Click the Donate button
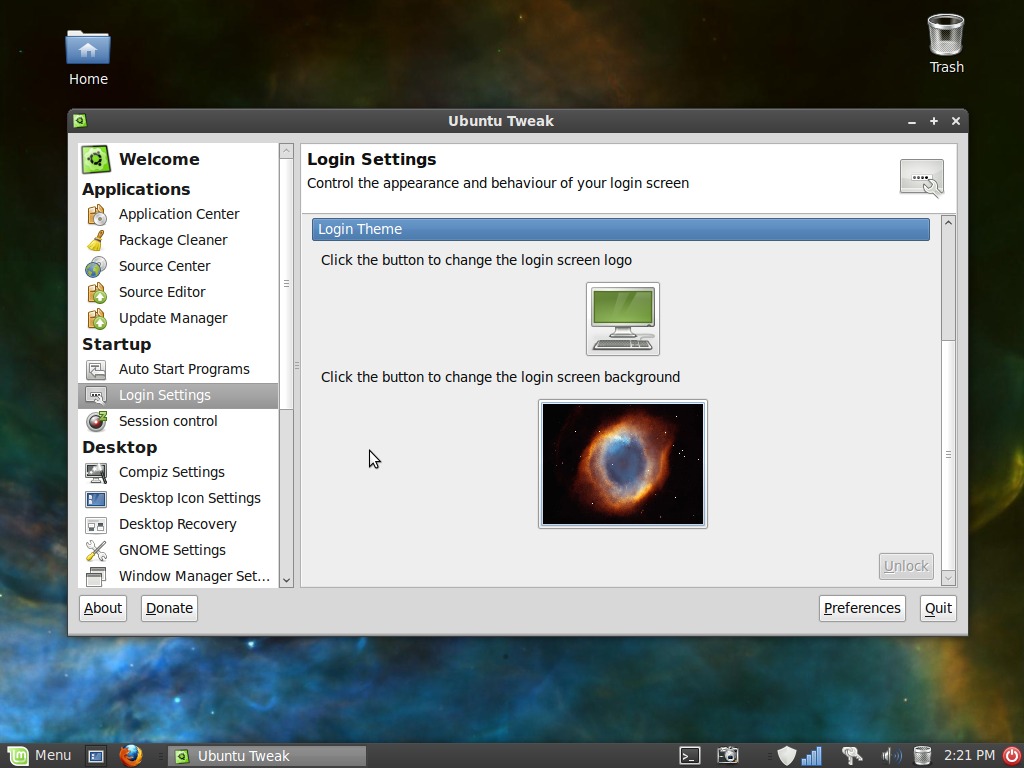1024x768 pixels. (x=169, y=609)
